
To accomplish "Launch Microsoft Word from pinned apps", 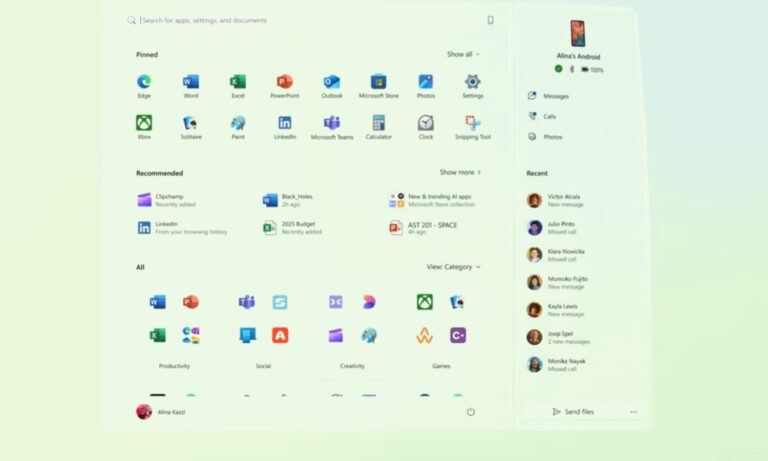I will (x=191, y=83).
